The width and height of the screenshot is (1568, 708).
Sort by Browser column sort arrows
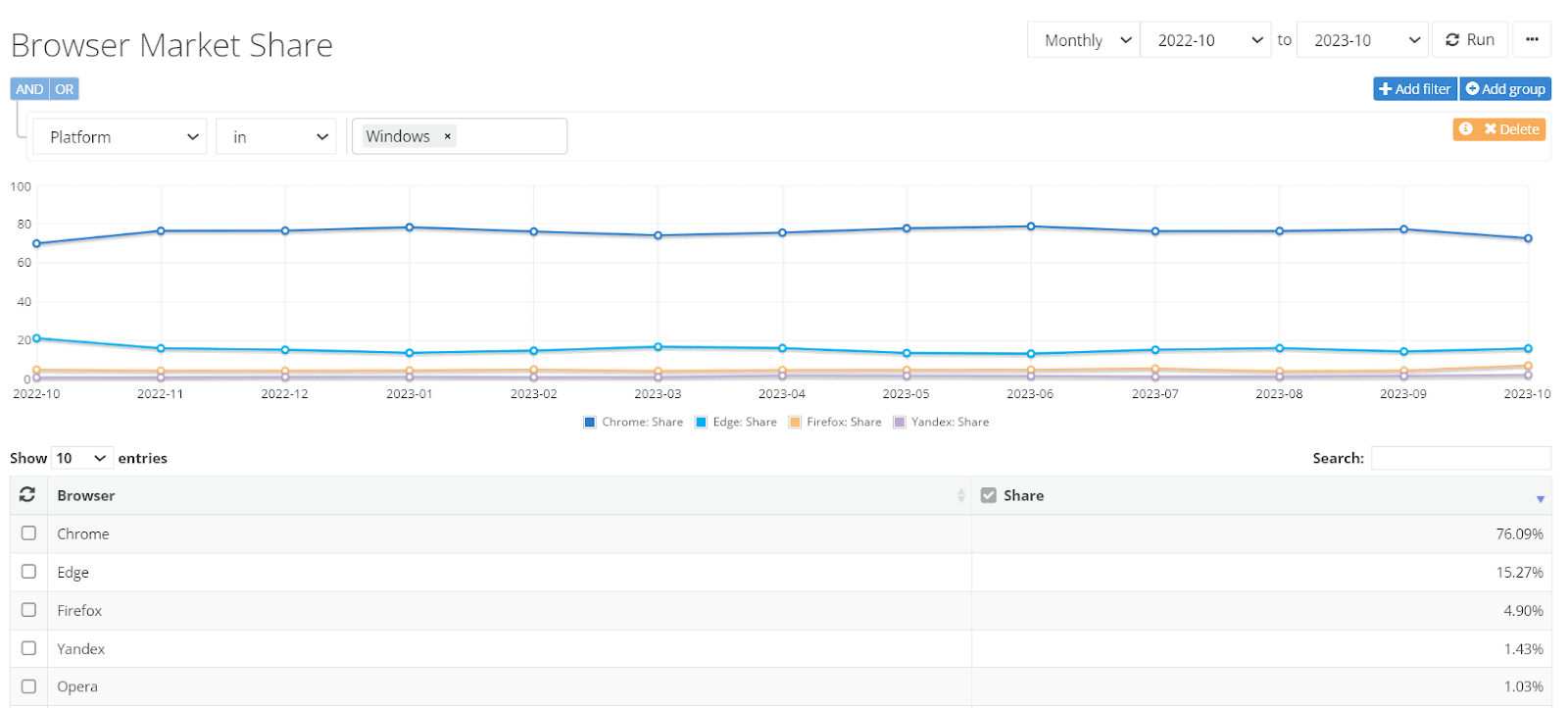pyautogui.click(x=960, y=496)
